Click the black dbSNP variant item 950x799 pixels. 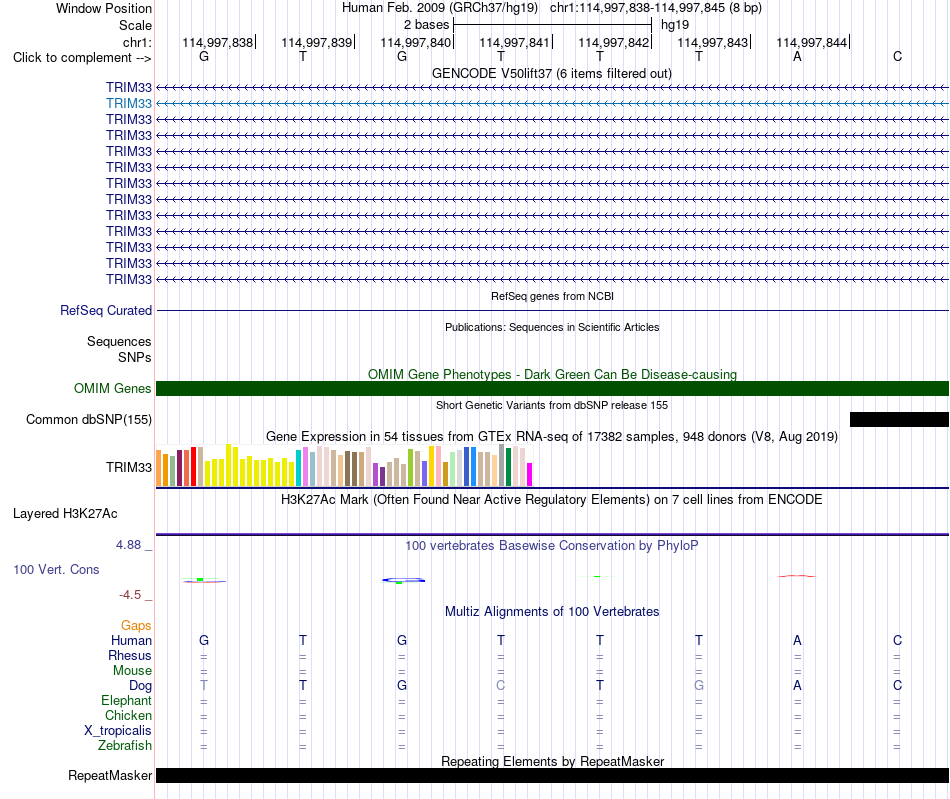tap(899, 419)
